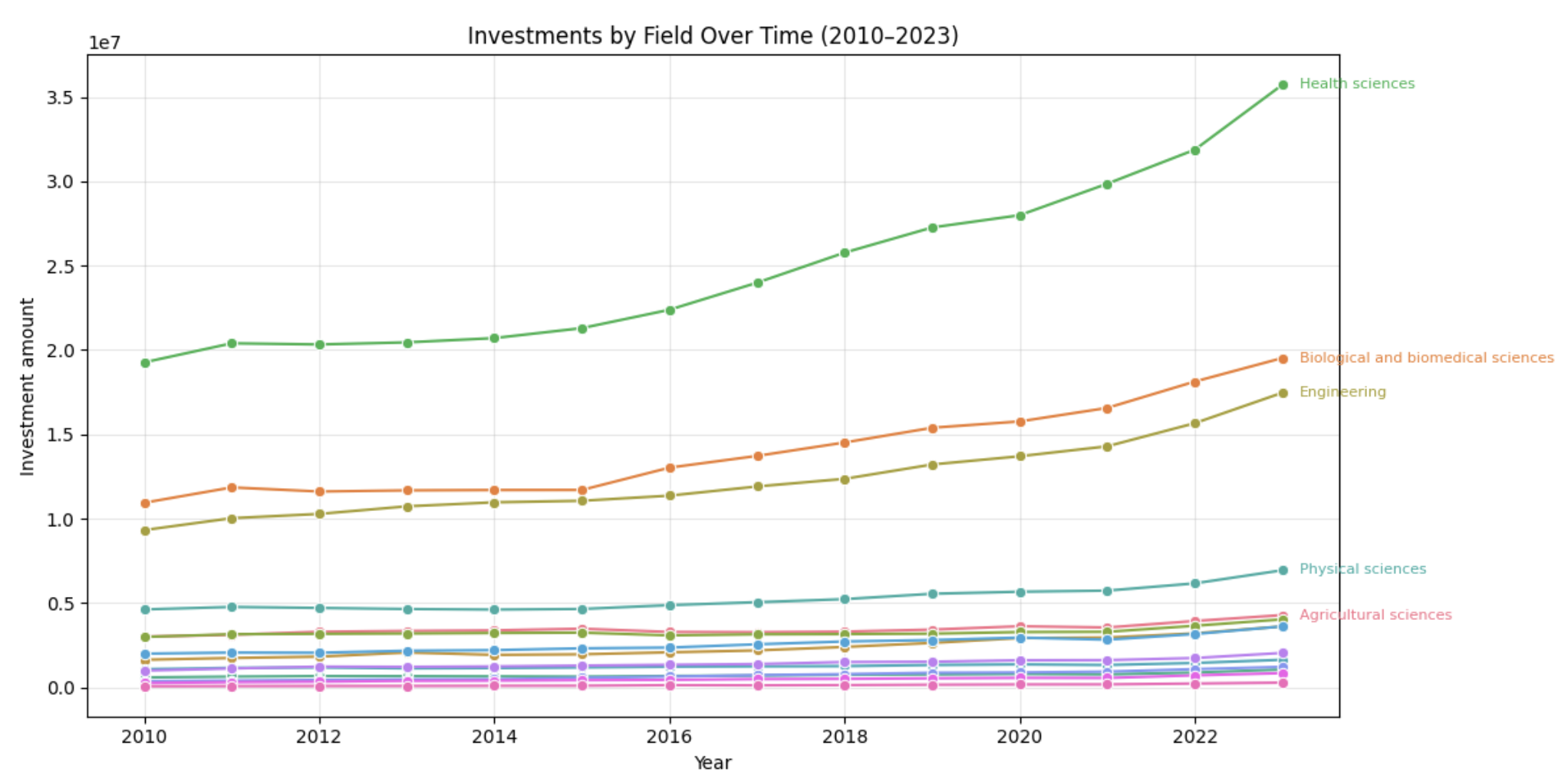1568x778 pixels.
Task: Click the Agricultural sciences series label
Action: [1375, 615]
